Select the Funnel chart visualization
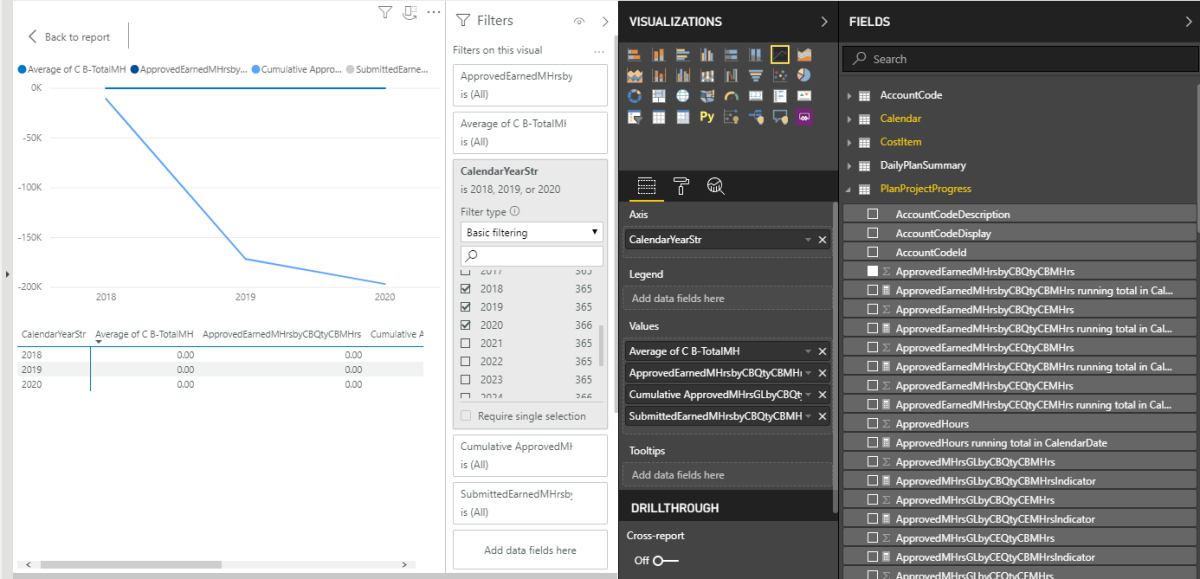The width and height of the screenshot is (1200, 579). (756, 75)
